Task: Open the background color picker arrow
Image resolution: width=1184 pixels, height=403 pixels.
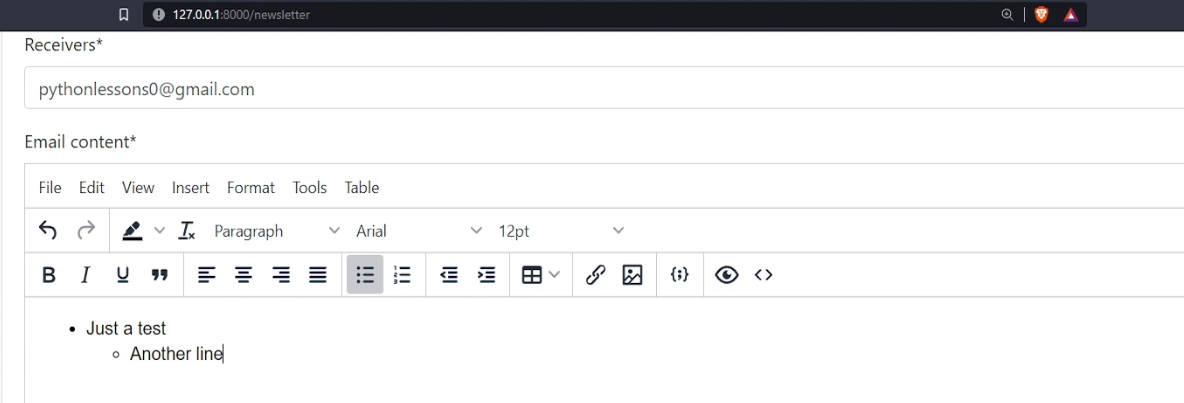Action: click(159, 231)
